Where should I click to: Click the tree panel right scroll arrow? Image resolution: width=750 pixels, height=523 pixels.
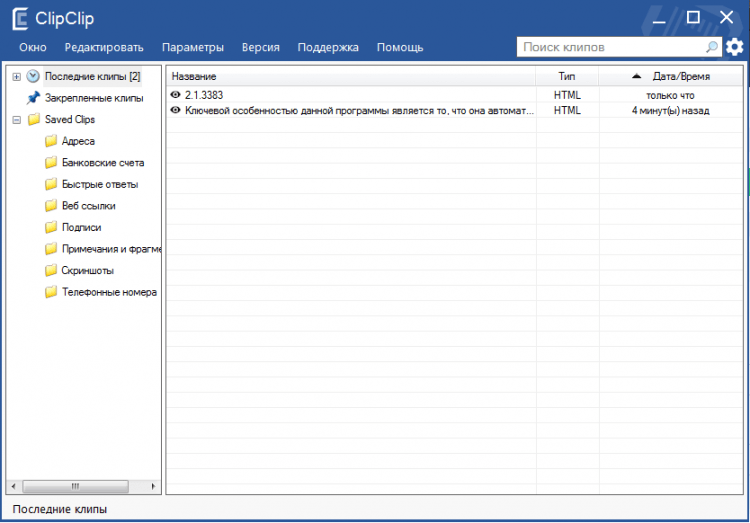[x=153, y=486]
